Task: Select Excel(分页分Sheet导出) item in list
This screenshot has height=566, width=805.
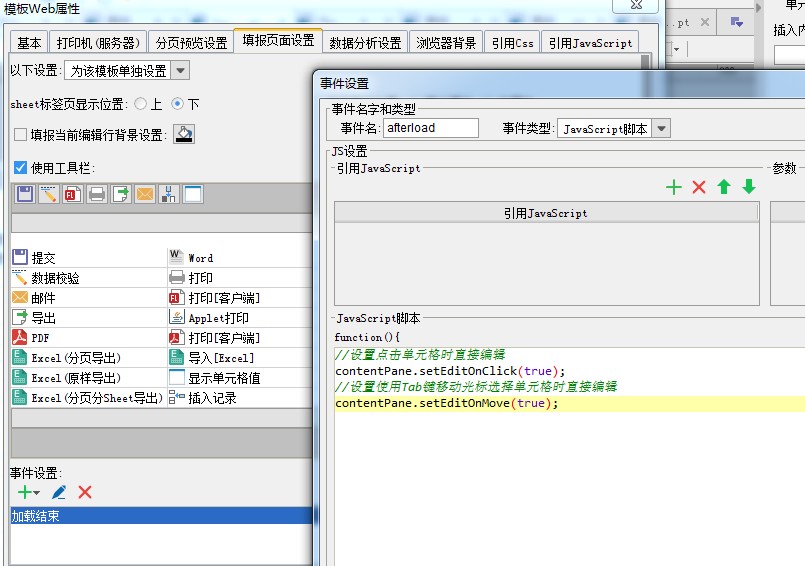Action: click(x=88, y=398)
